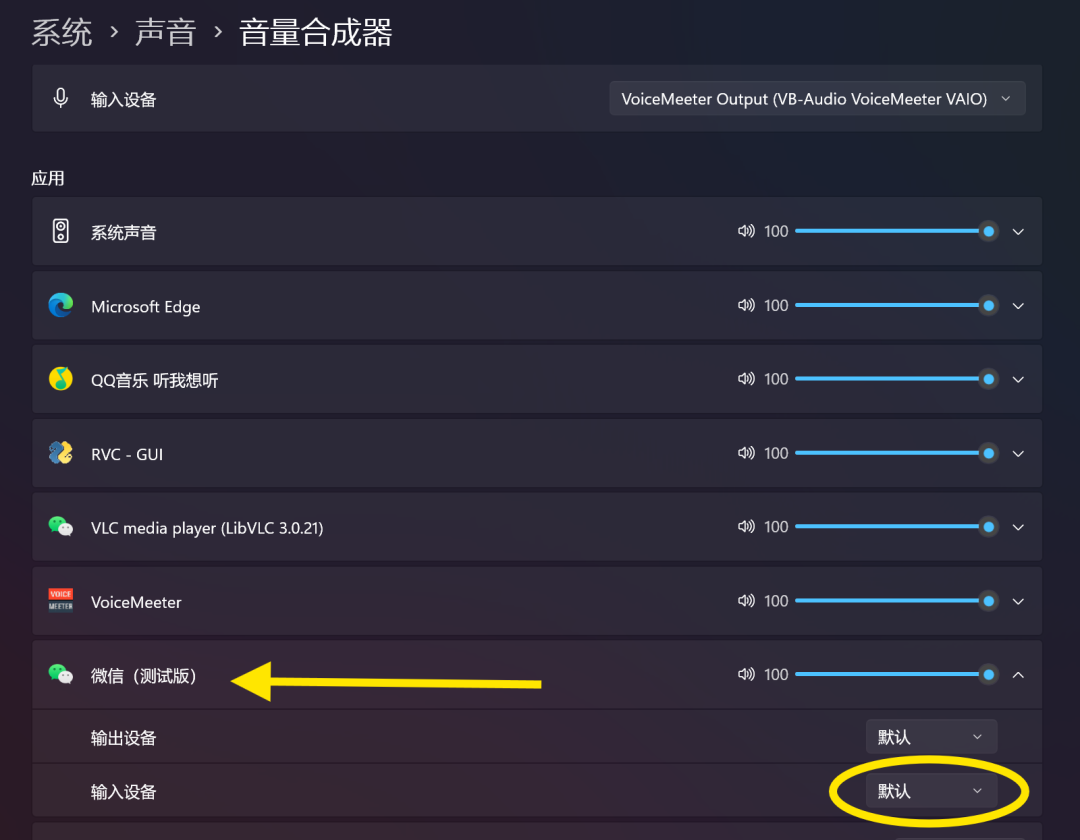The image size is (1080, 840).
Task: Mute QQ音乐 using the volume icon
Action: click(745, 379)
